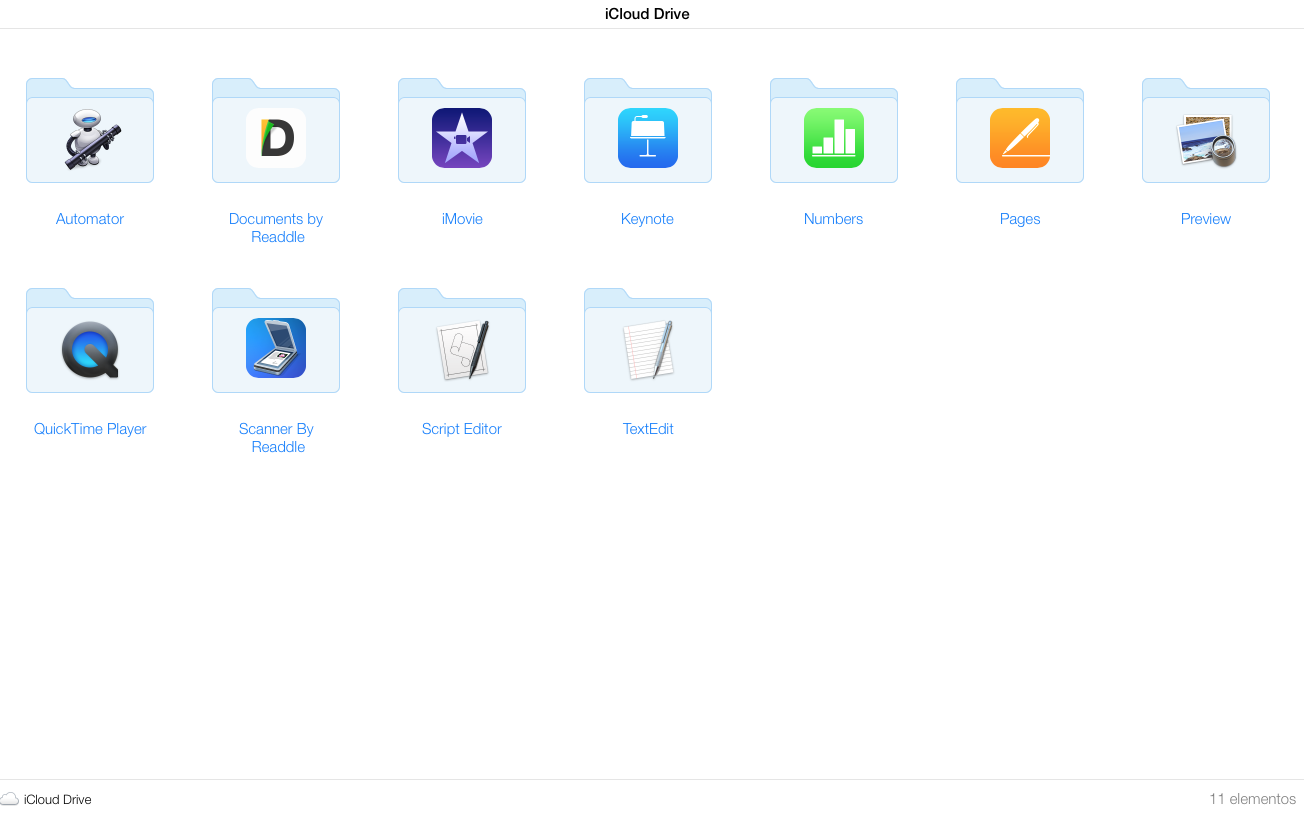Select the iMovie star folder icon

[462, 137]
